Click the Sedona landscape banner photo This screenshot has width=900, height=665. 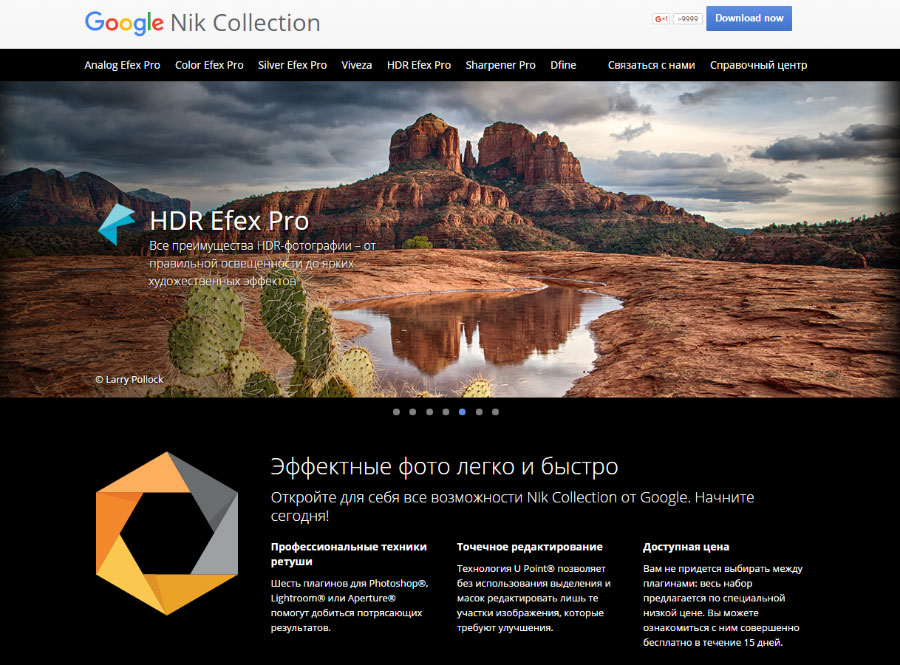coord(450,239)
